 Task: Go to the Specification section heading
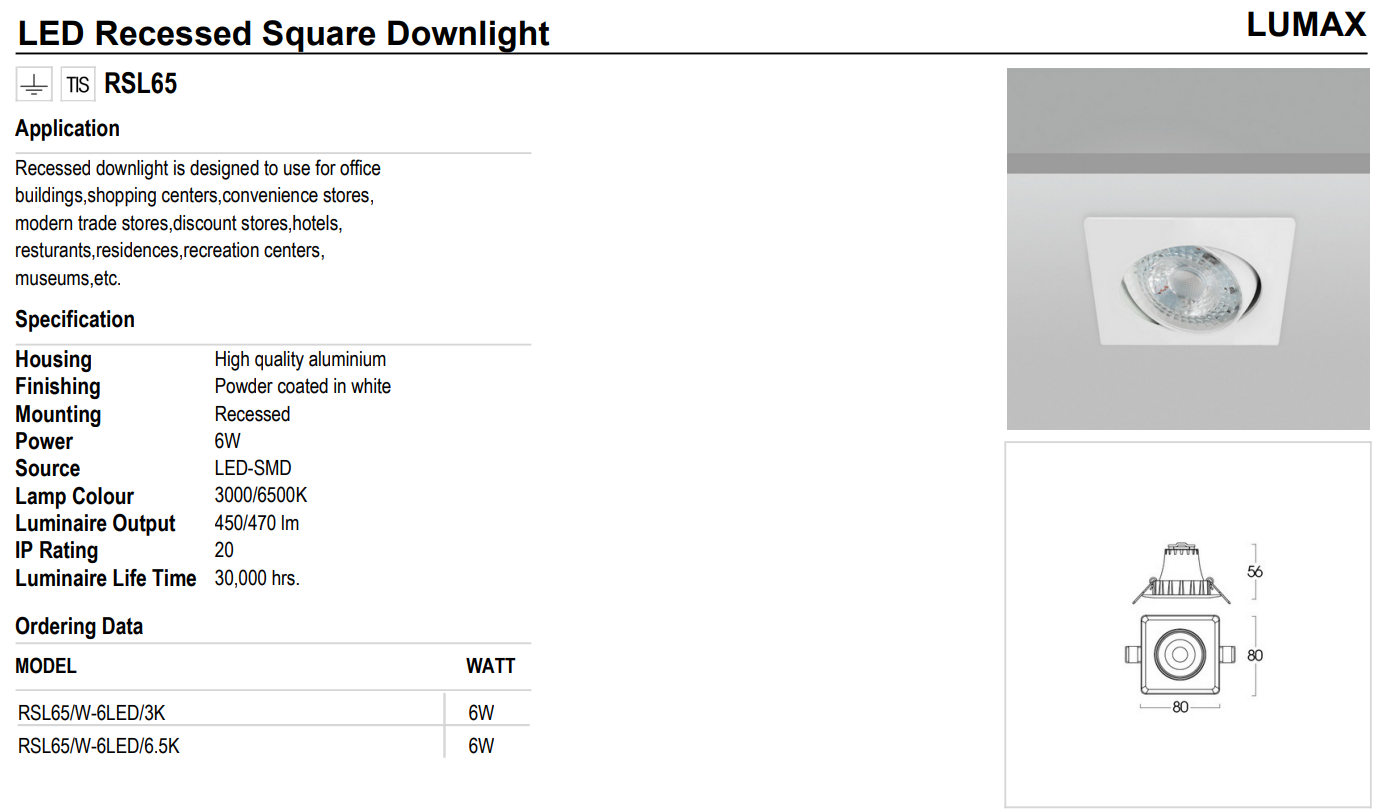(75, 320)
